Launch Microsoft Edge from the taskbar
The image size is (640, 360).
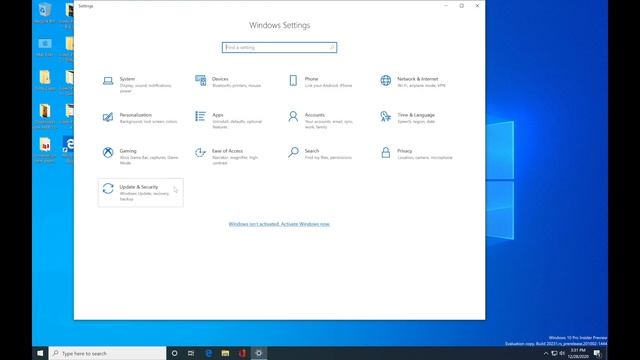[x=209, y=353]
